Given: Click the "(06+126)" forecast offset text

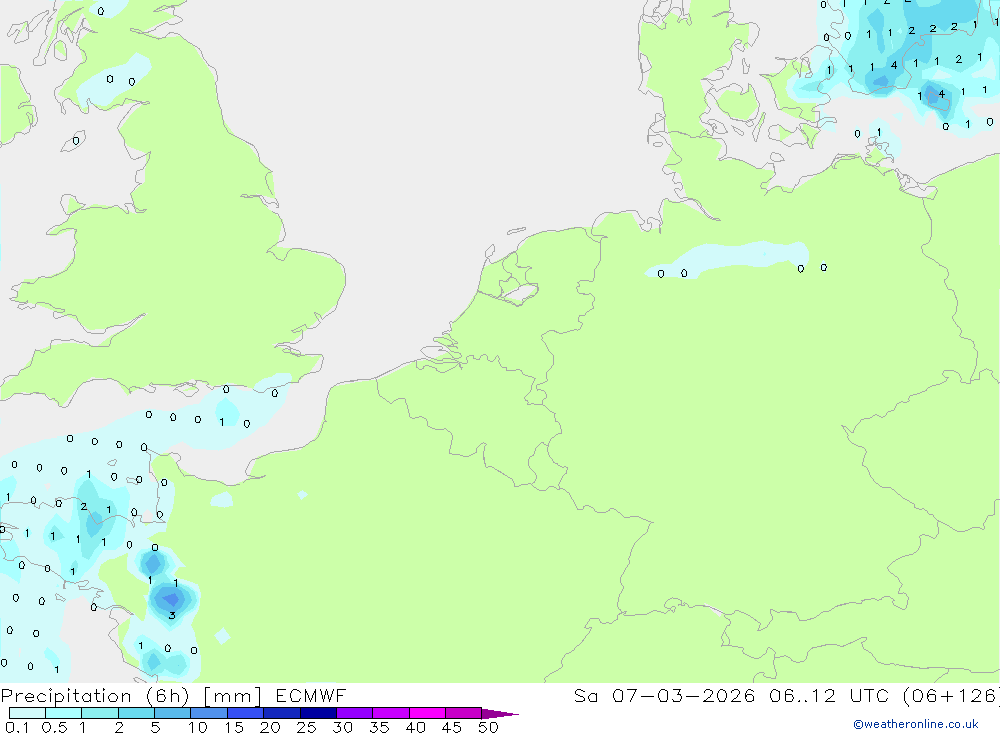Looking at the screenshot, I should tap(952, 696).
